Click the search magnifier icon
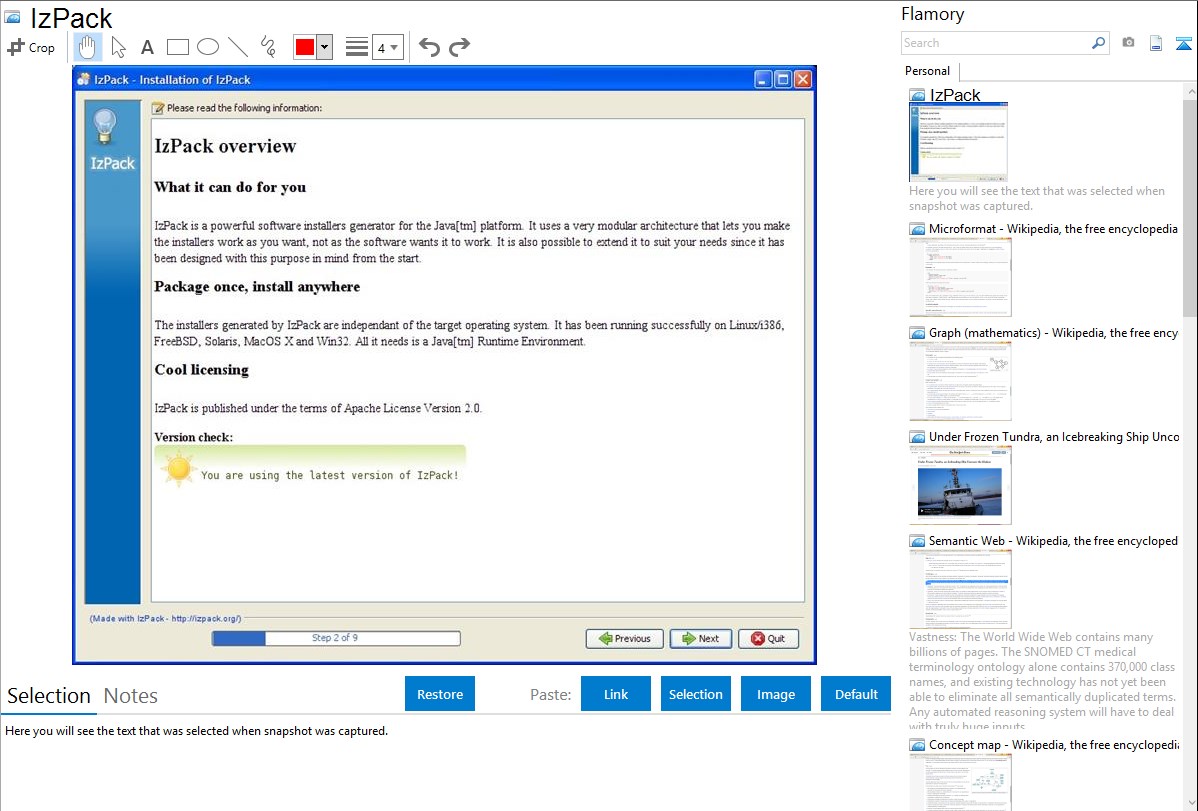1198x811 pixels. tap(1098, 43)
